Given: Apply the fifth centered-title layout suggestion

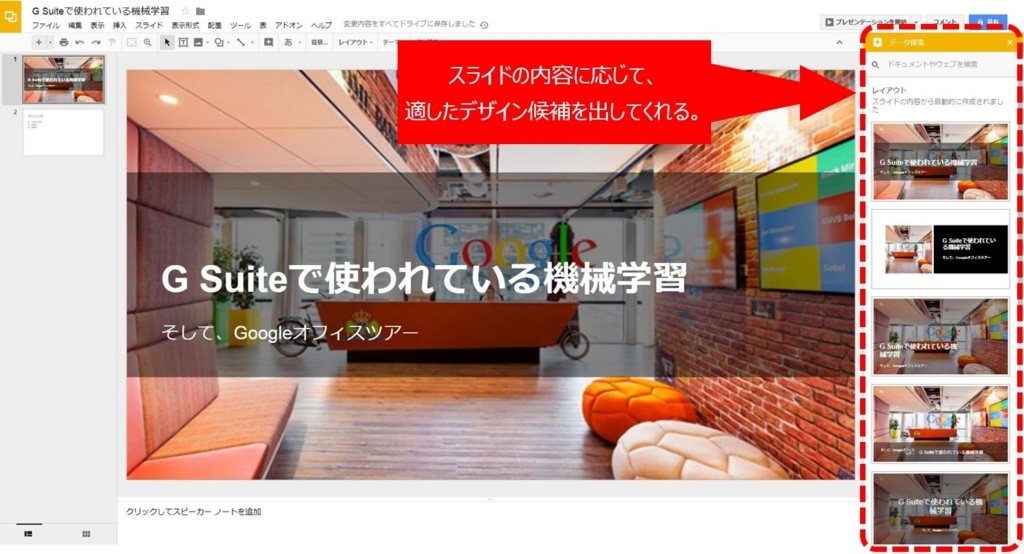Looking at the screenshot, I should 940,508.
